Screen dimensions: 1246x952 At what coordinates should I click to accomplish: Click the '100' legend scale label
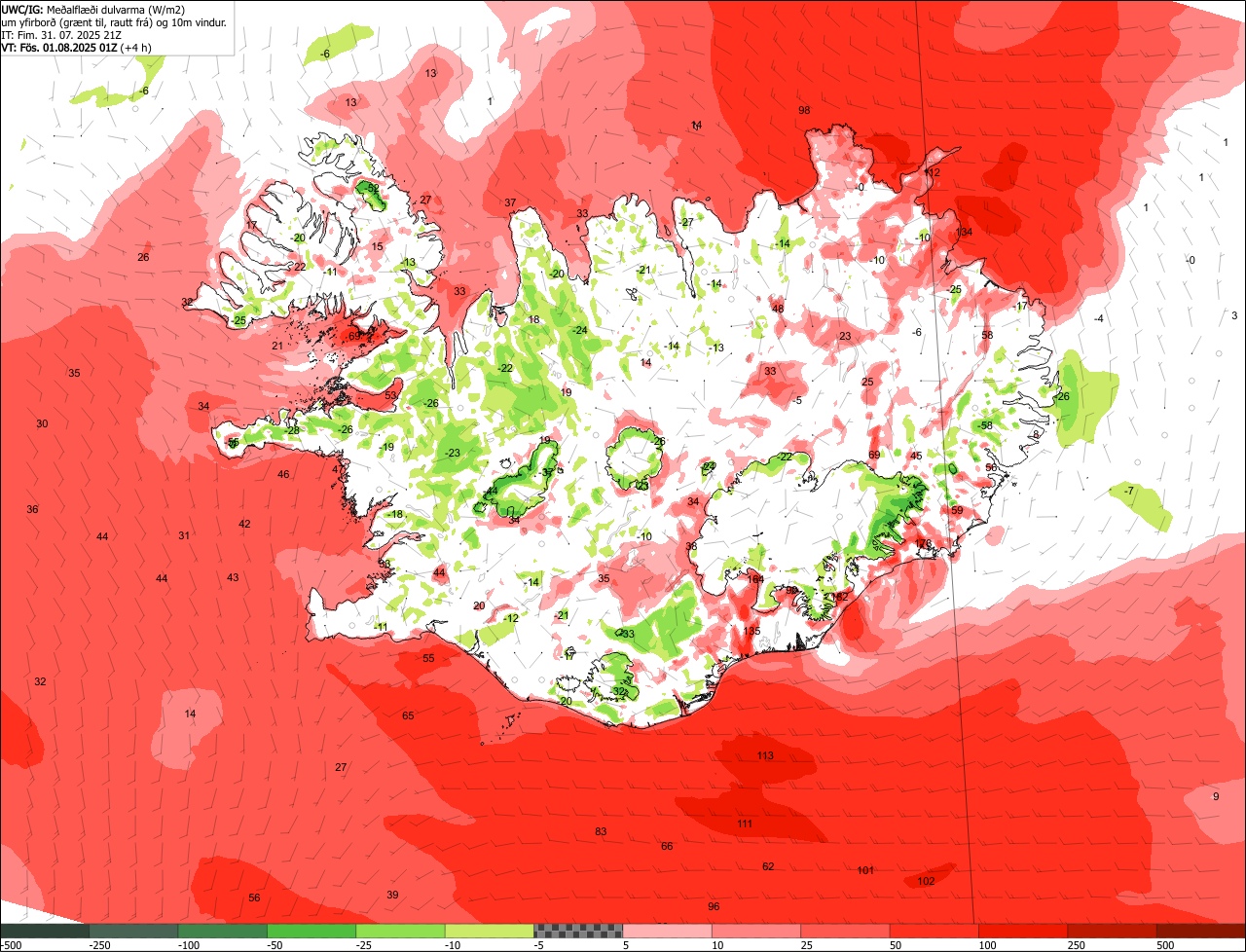[x=987, y=945]
